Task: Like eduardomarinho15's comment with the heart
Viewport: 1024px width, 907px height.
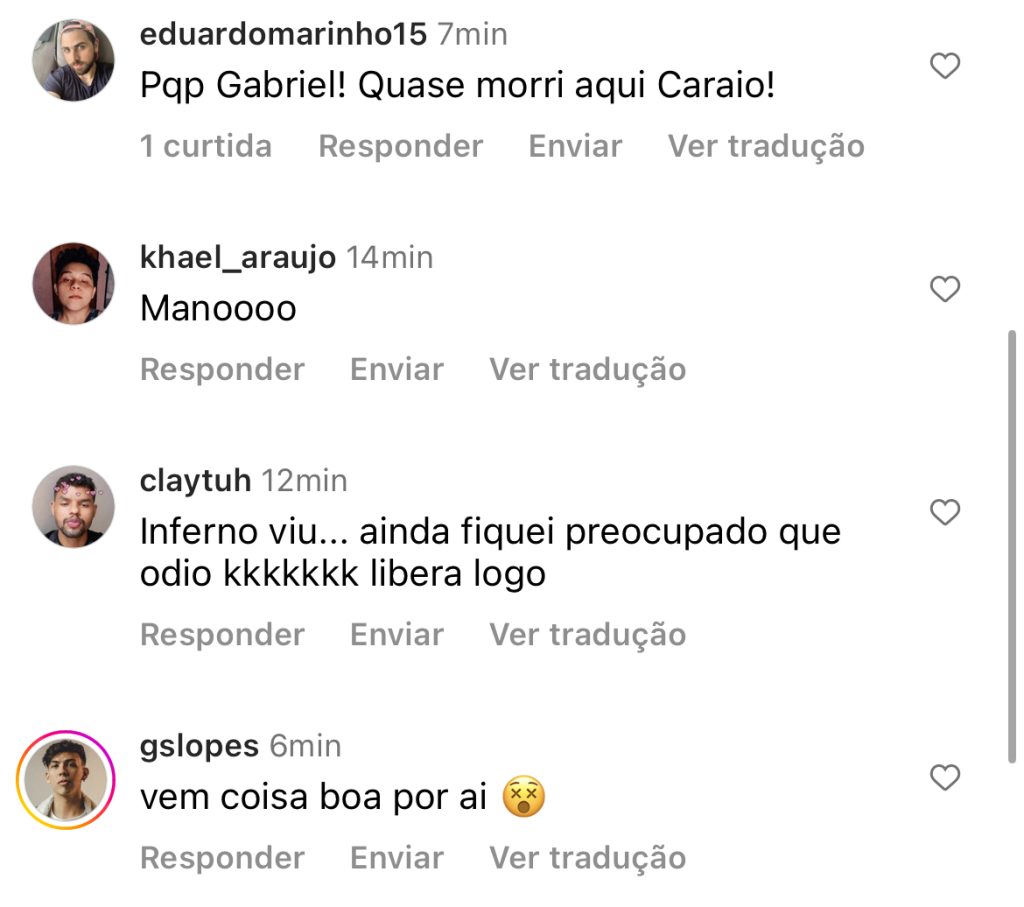Action: [944, 66]
